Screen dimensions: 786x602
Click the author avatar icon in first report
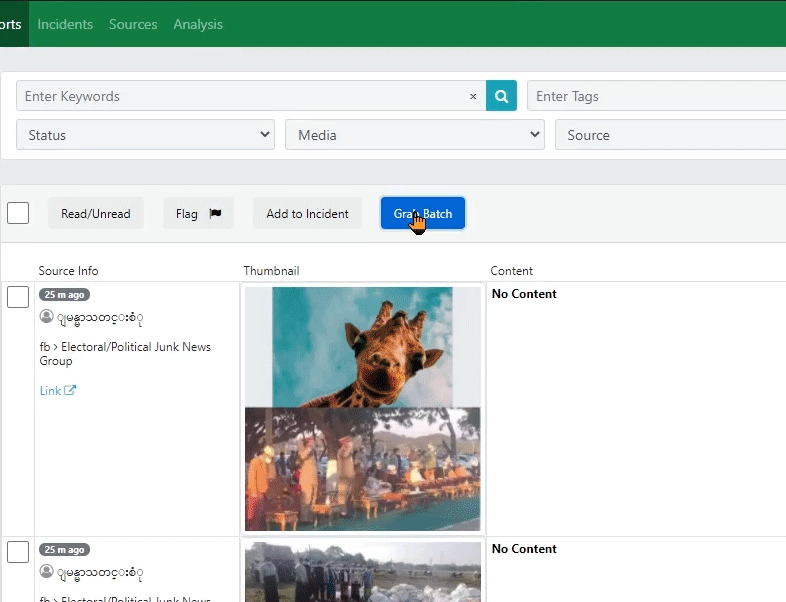tap(47, 316)
